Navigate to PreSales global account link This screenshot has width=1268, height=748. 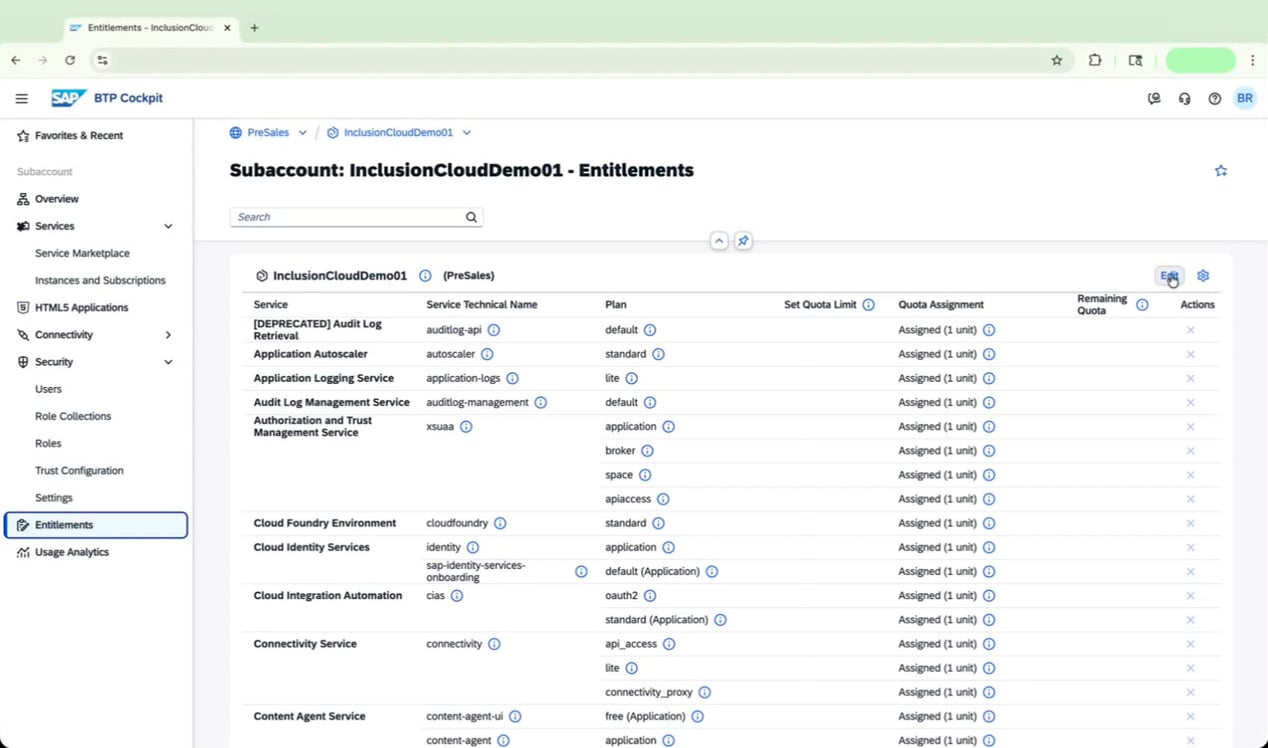click(x=268, y=133)
